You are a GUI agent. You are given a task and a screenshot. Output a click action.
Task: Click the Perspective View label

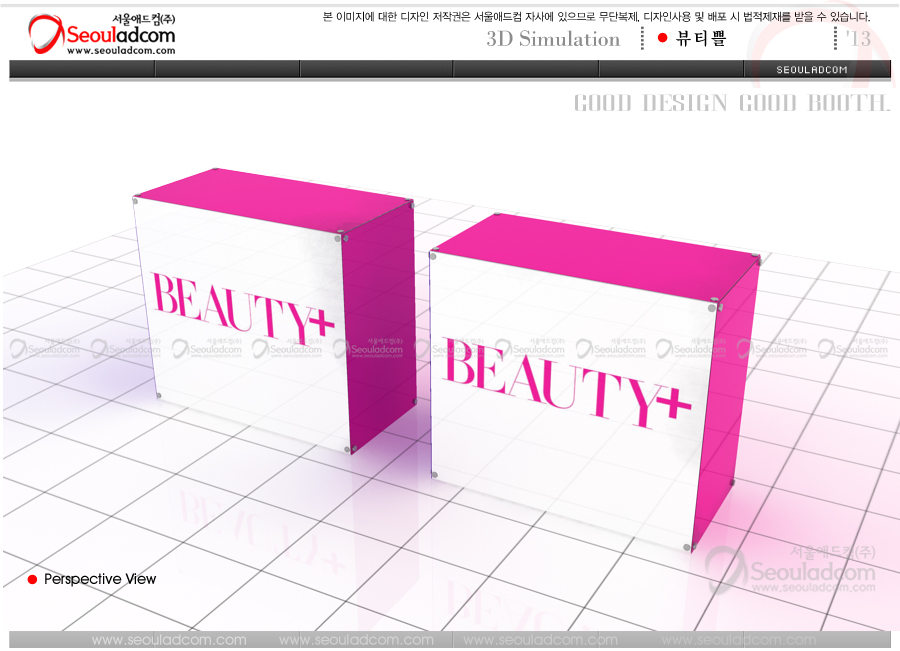pos(100,580)
